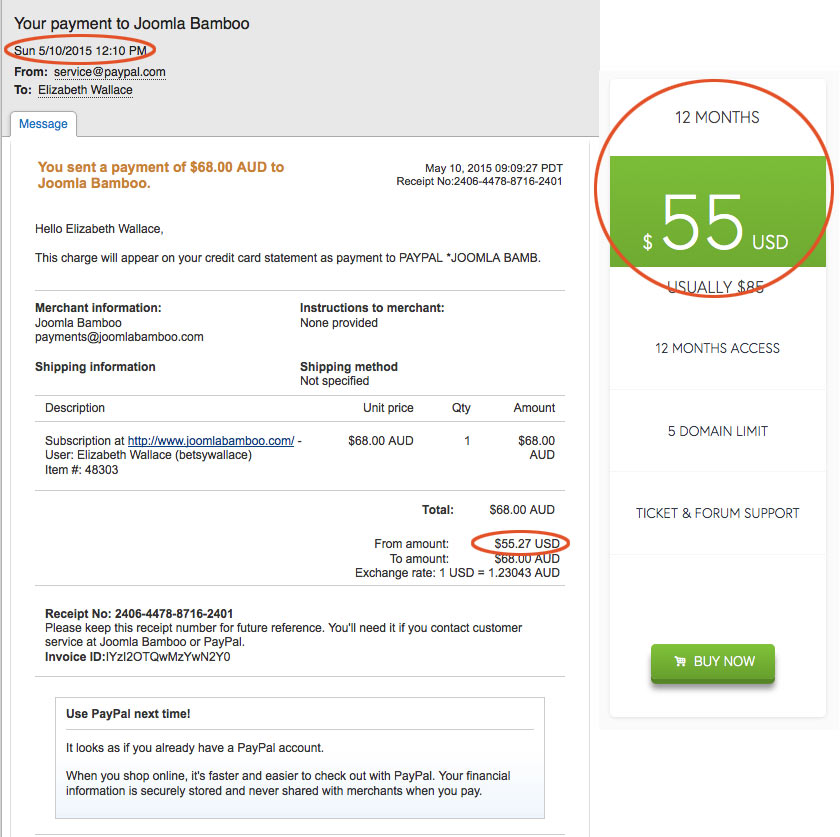This screenshot has height=837, width=840.
Task: Click the 'Please keep this receipt number' notice
Action: [283, 634]
